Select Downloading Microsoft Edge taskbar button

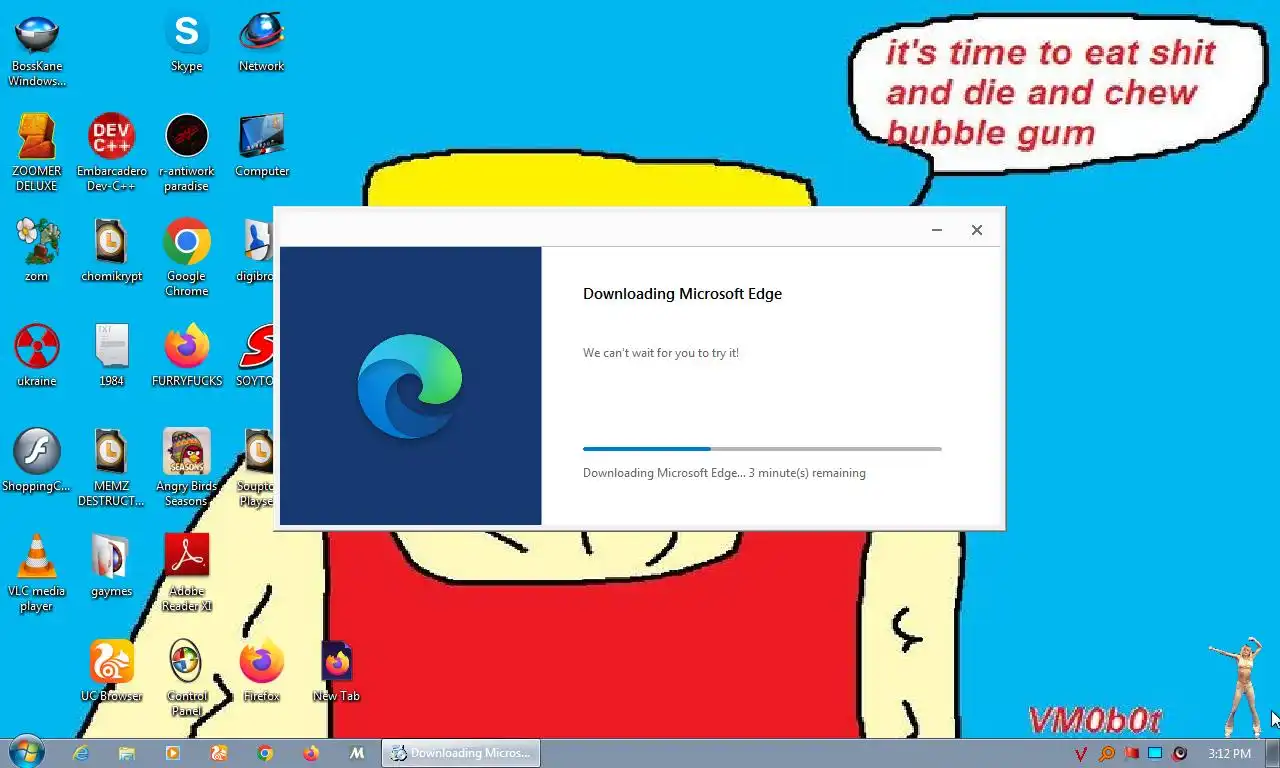point(461,753)
